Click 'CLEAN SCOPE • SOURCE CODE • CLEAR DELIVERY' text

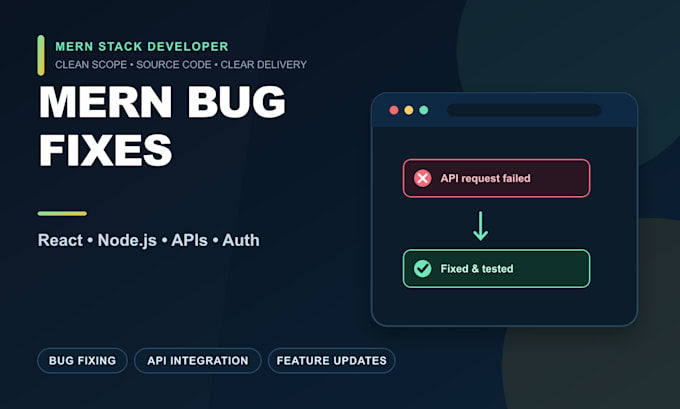click(x=181, y=65)
